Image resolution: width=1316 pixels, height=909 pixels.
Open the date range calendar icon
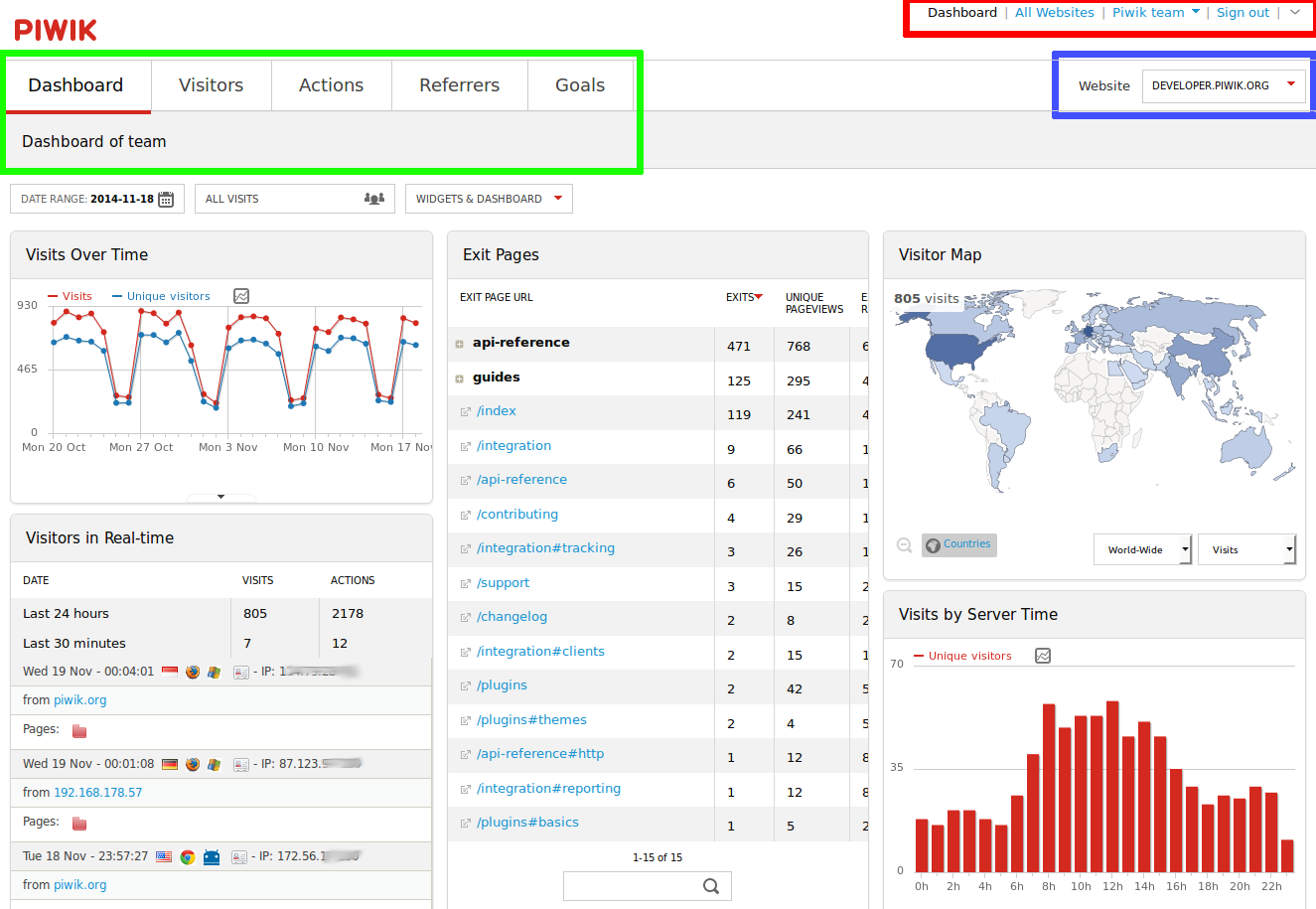point(166,199)
